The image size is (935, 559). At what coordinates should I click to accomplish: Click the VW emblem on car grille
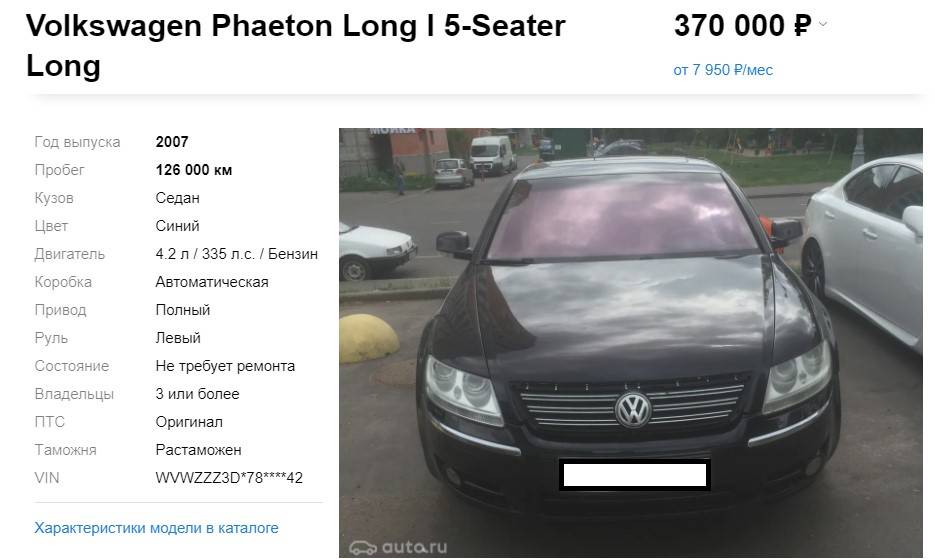pos(633,409)
